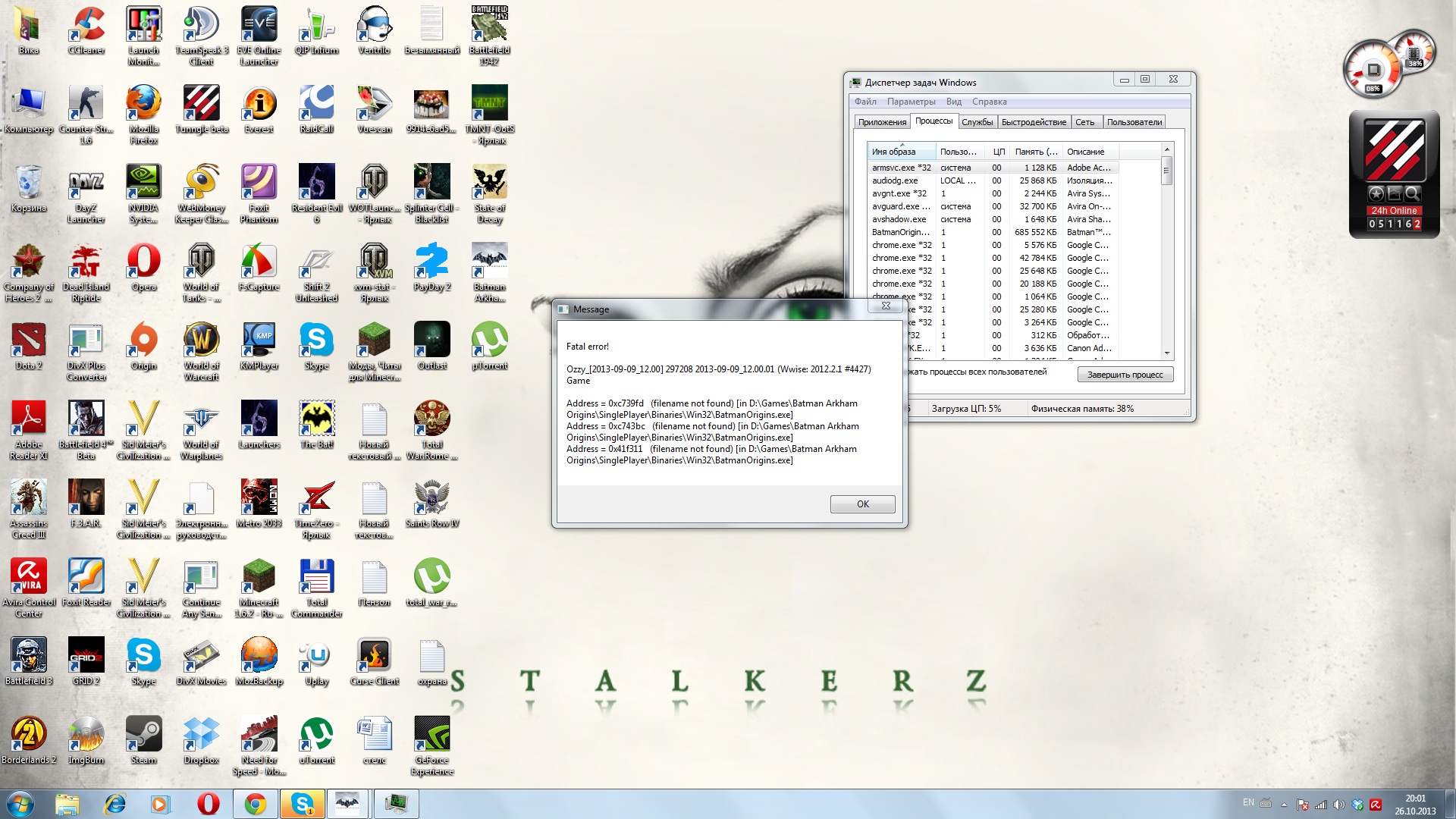
Task: Sort processes by Имя образа column
Action: pyautogui.click(x=901, y=152)
